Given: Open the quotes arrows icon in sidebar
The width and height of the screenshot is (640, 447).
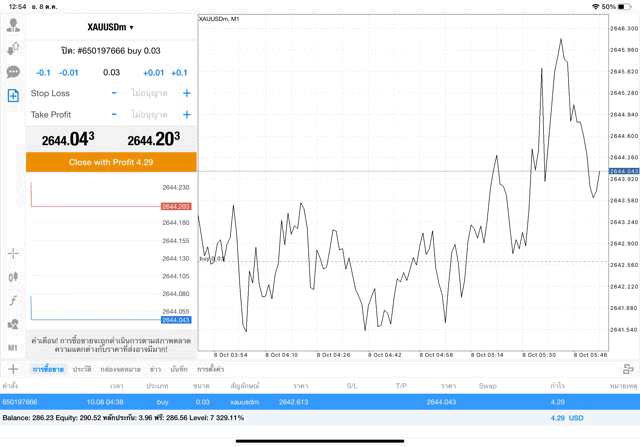Looking at the screenshot, I should tap(13, 48).
